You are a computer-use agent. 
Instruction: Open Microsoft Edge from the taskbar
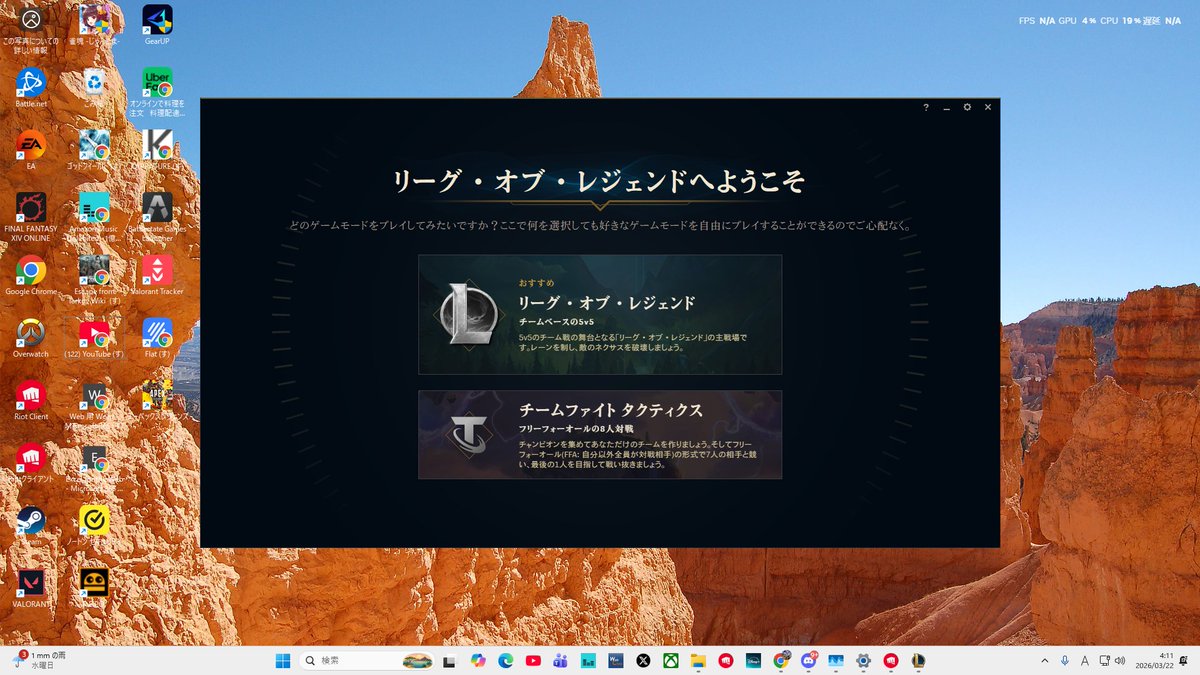(505, 660)
